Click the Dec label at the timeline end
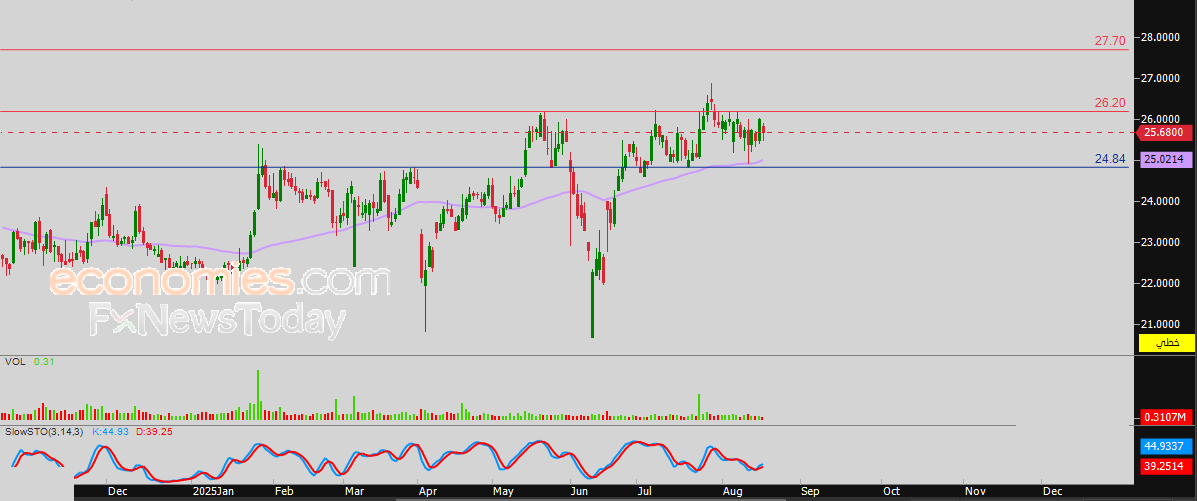1197x501 pixels. (1052, 491)
